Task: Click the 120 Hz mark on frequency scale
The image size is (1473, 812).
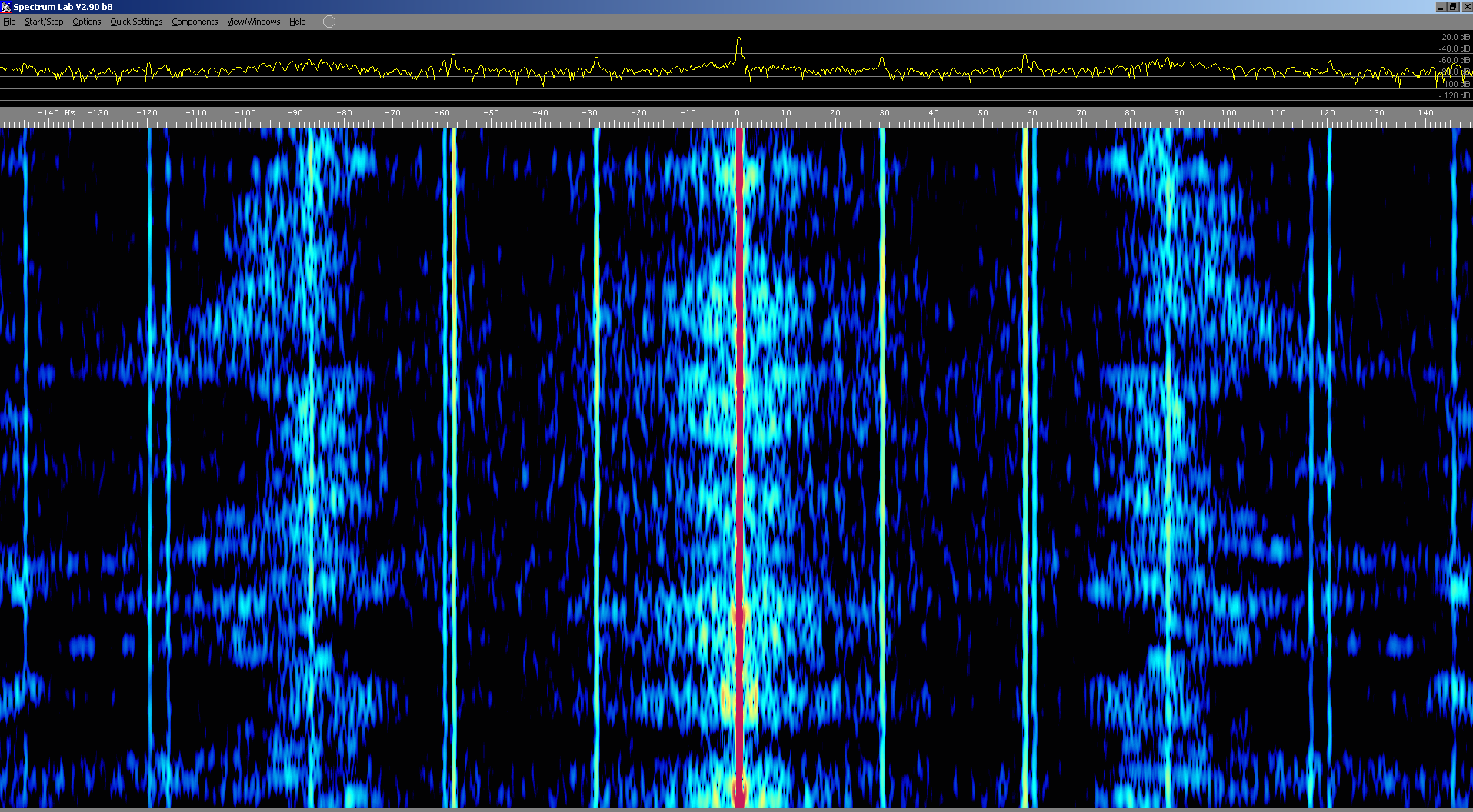Action: click(x=1327, y=113)
